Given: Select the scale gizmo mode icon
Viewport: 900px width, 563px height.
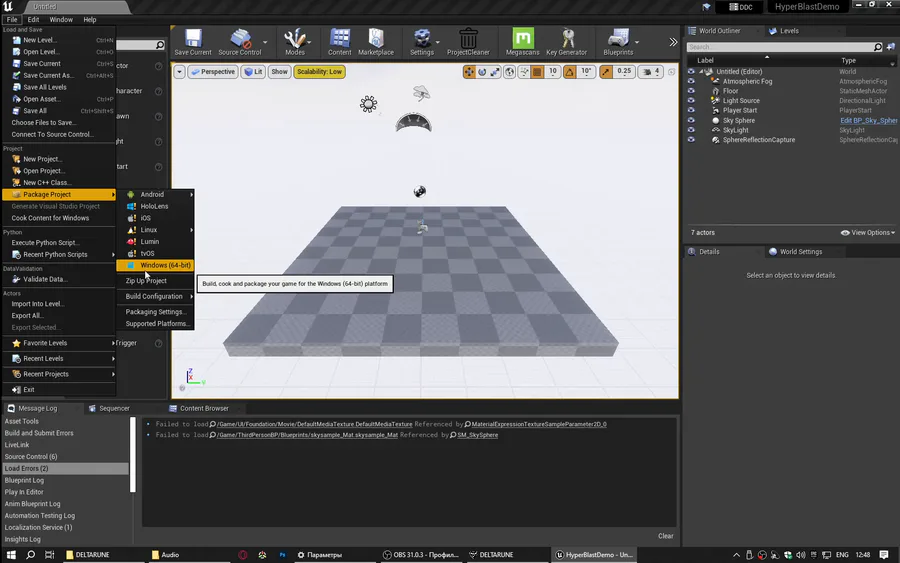Looking at the screenshot, I should click(495, 72).
